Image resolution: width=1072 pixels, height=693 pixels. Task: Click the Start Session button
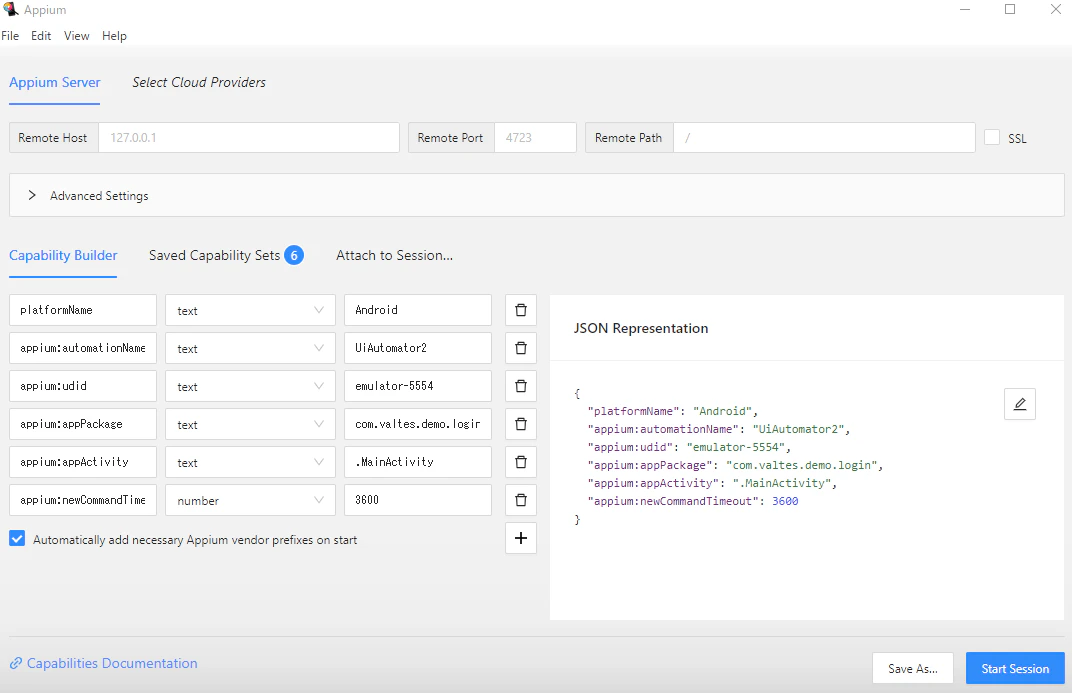click(1015, 668)
